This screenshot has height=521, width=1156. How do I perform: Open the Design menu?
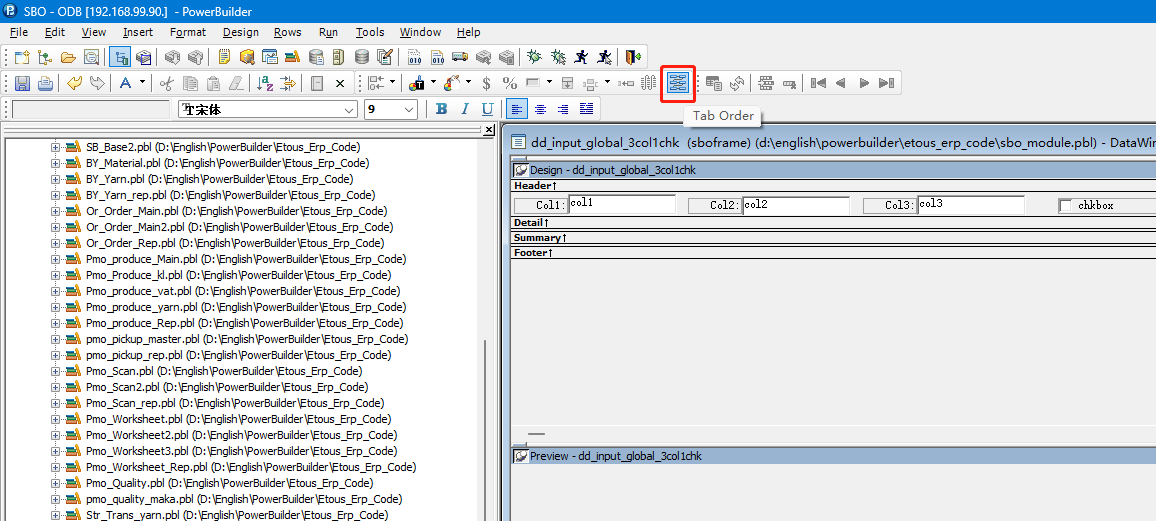(241, 32)
